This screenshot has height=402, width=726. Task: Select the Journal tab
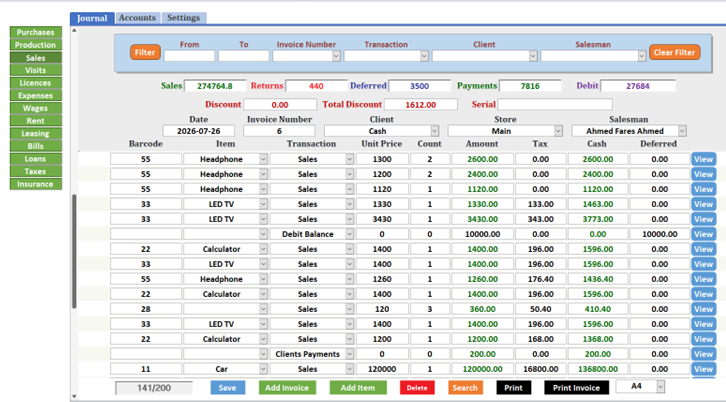(92, 19)
